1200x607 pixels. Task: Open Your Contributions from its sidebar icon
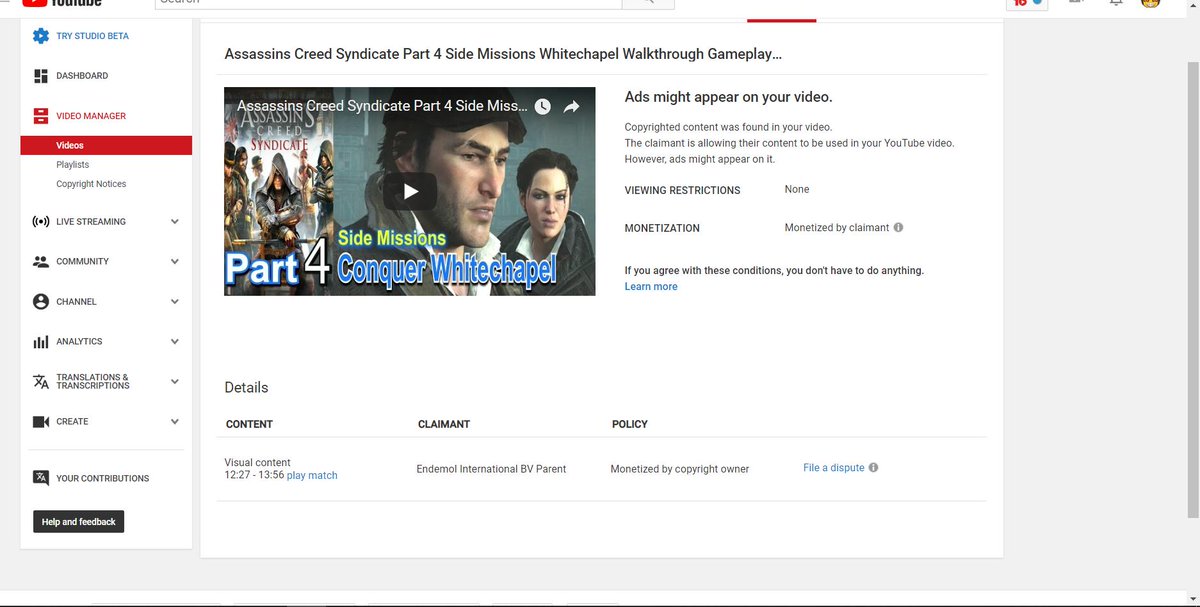click(41, 478)
